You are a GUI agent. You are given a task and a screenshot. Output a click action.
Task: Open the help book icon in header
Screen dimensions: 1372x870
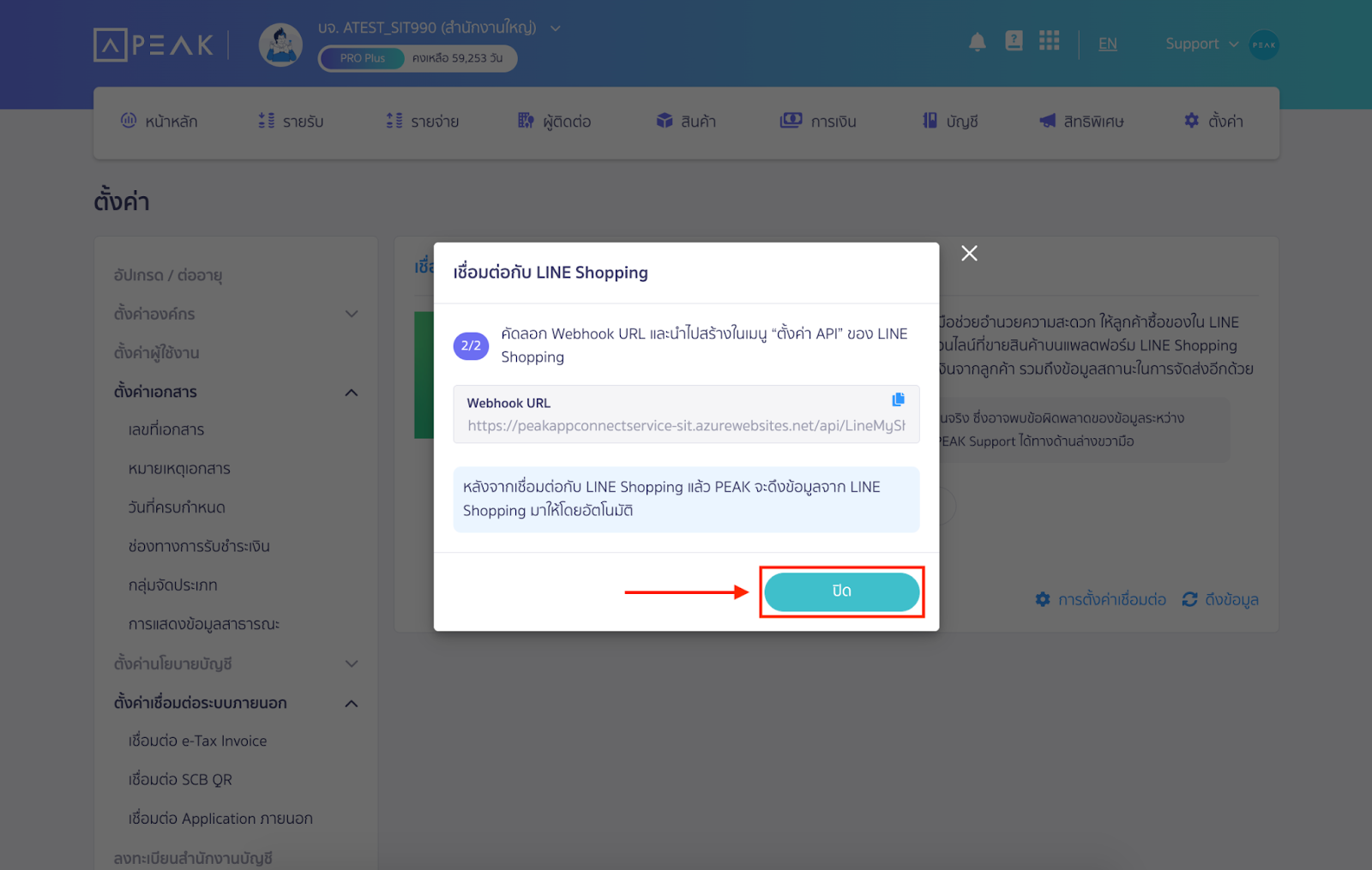pos(1014,41)
